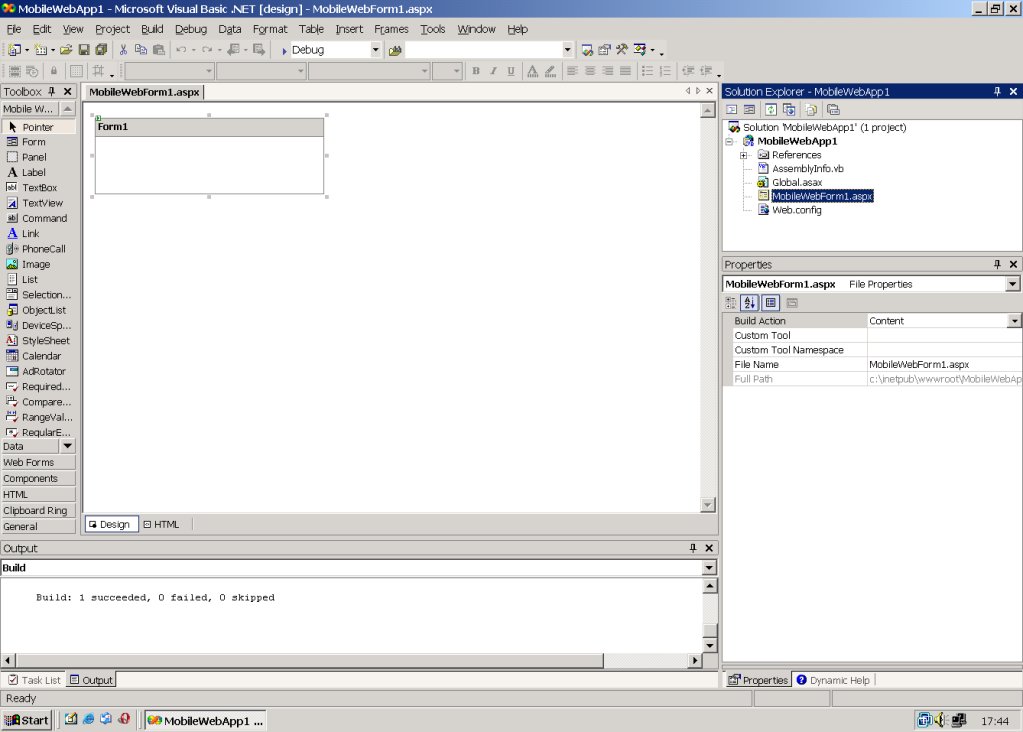Select the Command control in the Toolbox

(38, 219)
